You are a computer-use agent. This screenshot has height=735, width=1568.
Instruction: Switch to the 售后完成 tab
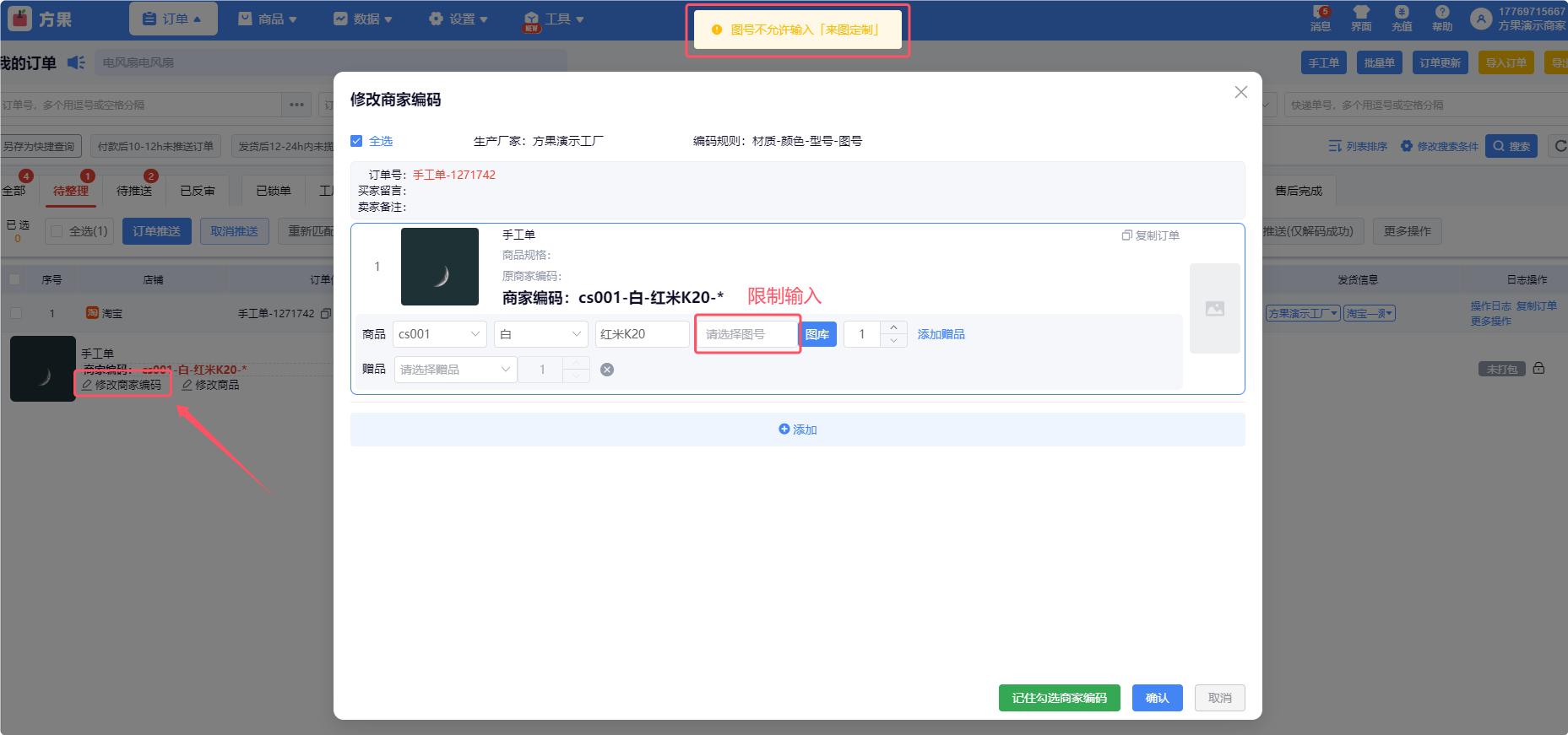click(x=1299, y=191)
